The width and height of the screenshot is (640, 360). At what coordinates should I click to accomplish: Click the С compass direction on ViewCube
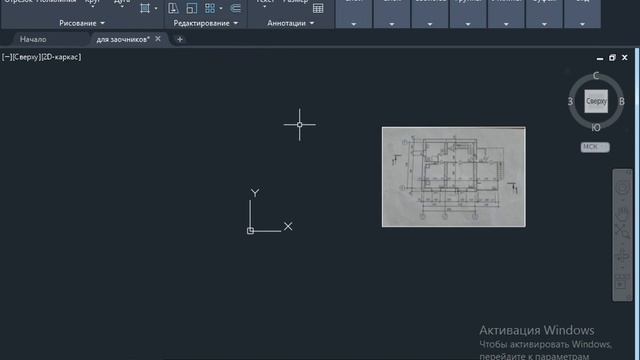[596, 76]
